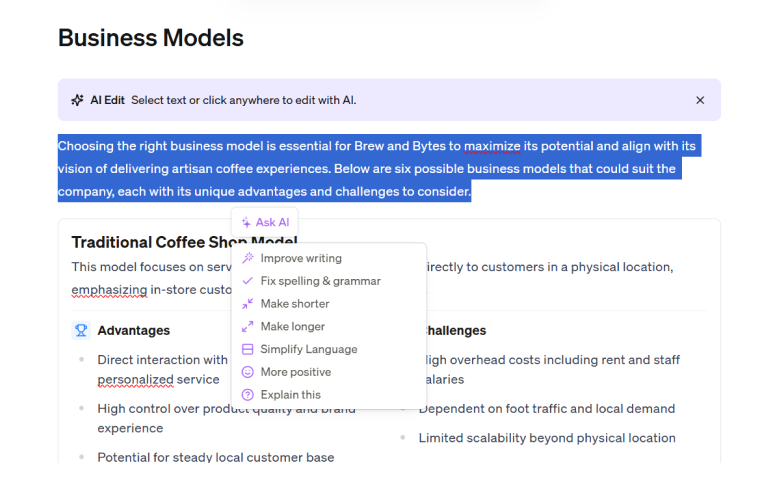Screen dimensions: 773x497
Task: Click the expand arrows icon for Make longer
Action: click(247, 326)
